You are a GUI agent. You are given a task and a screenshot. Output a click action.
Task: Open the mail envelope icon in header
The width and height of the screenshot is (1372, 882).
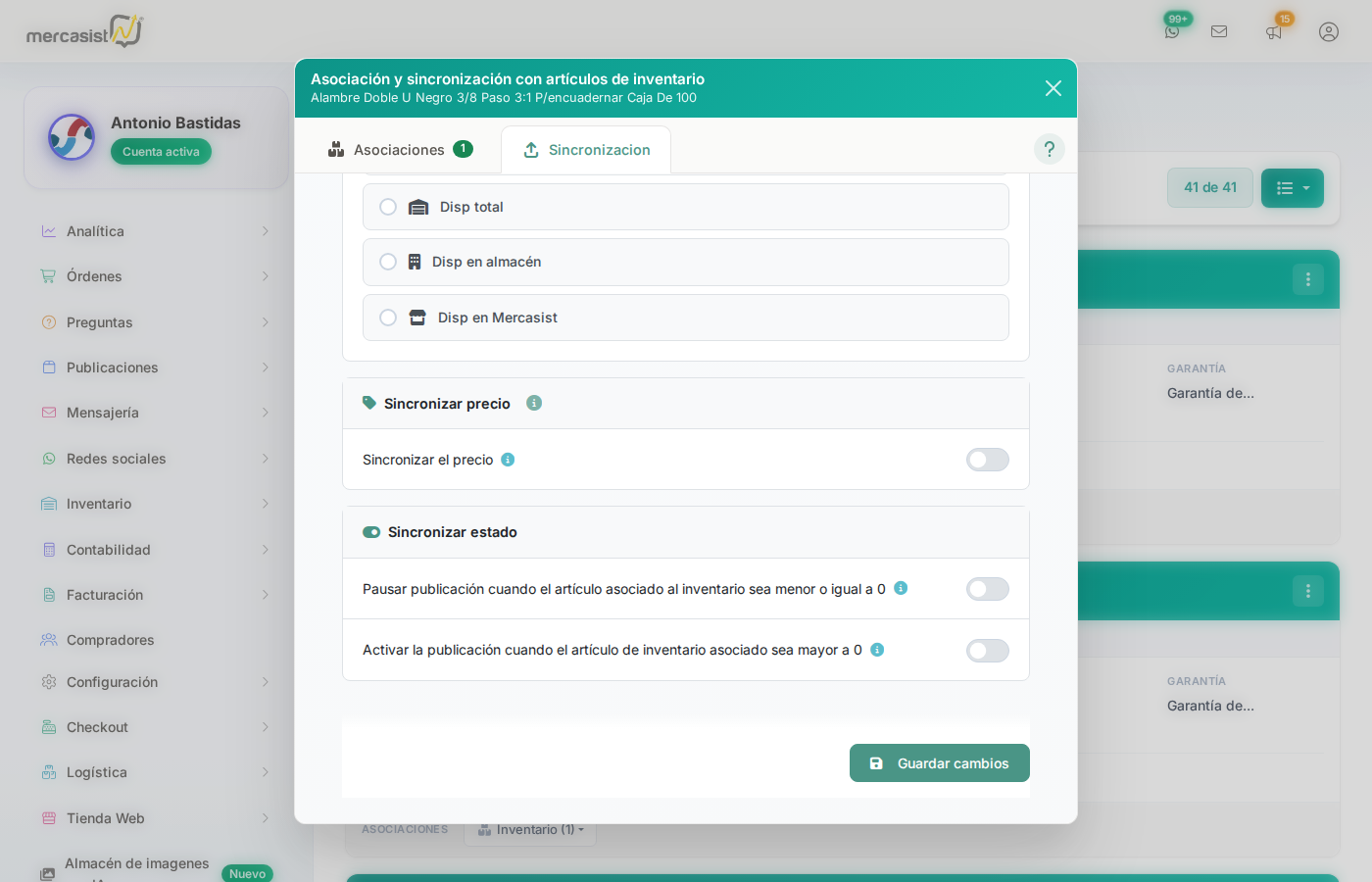coord(1219,31)
